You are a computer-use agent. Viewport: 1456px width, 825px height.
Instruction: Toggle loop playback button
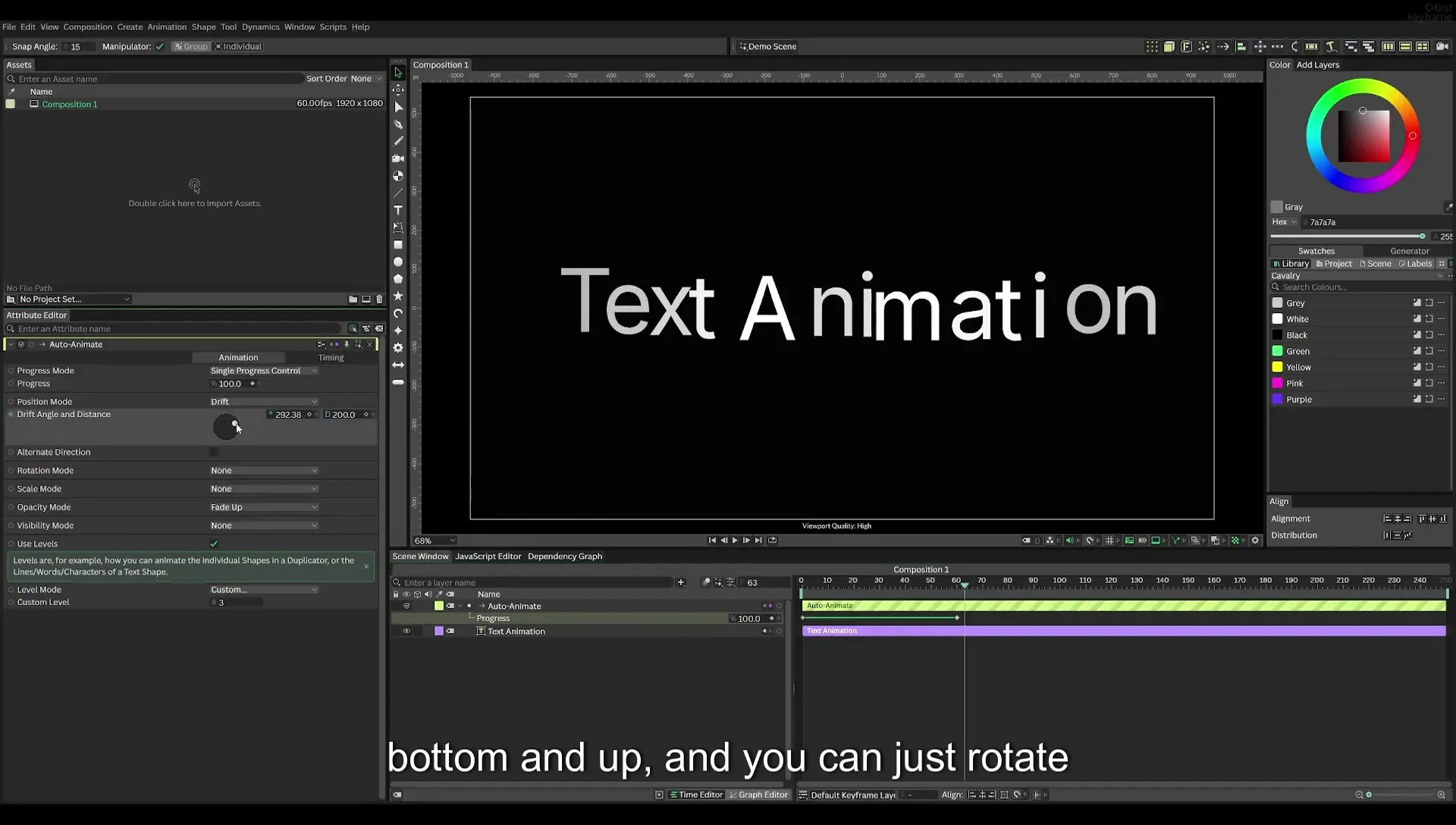point(772,541)
